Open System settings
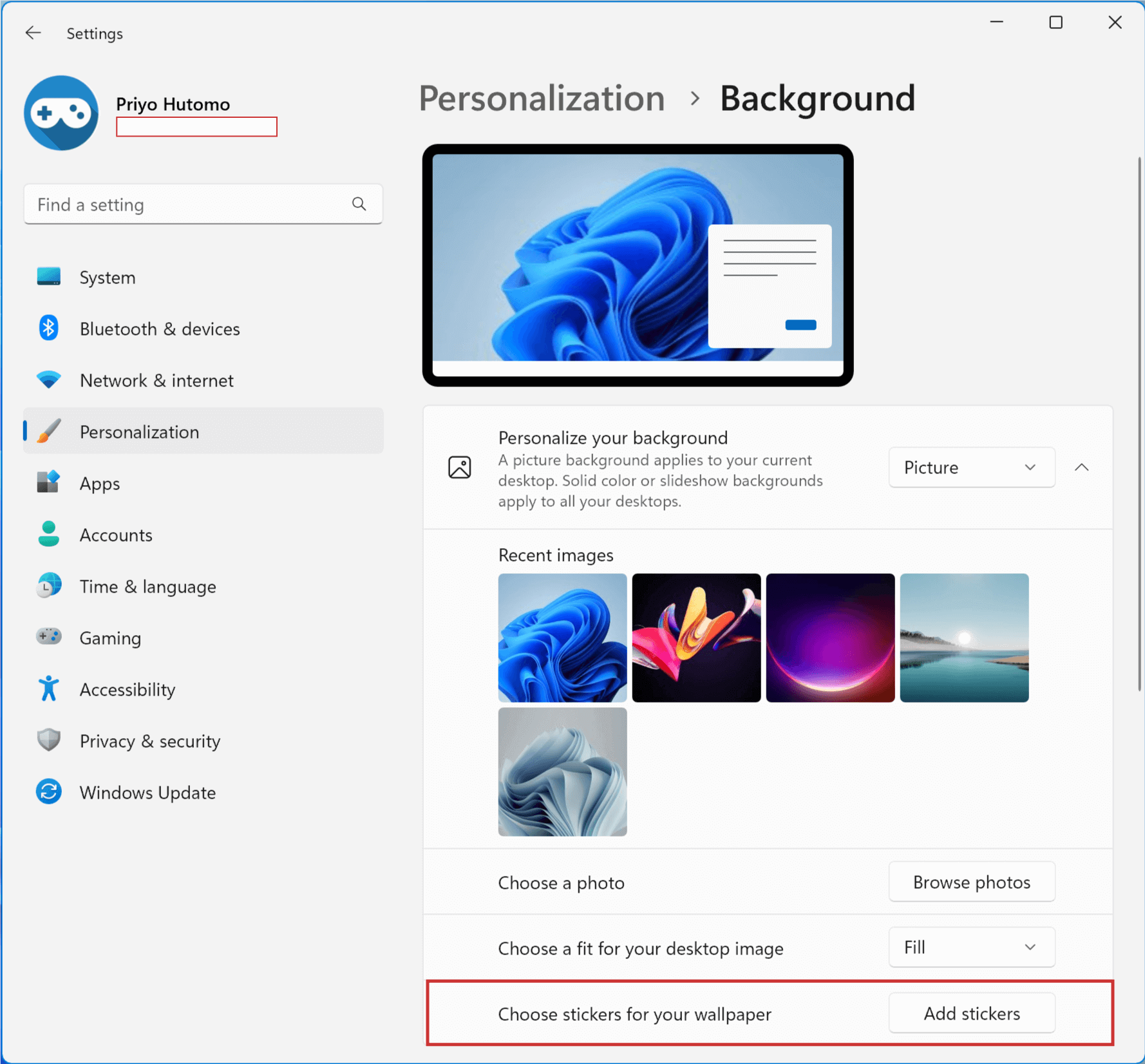The height and width of the screenshot is (1064, 1145). [x=203, y=277]
